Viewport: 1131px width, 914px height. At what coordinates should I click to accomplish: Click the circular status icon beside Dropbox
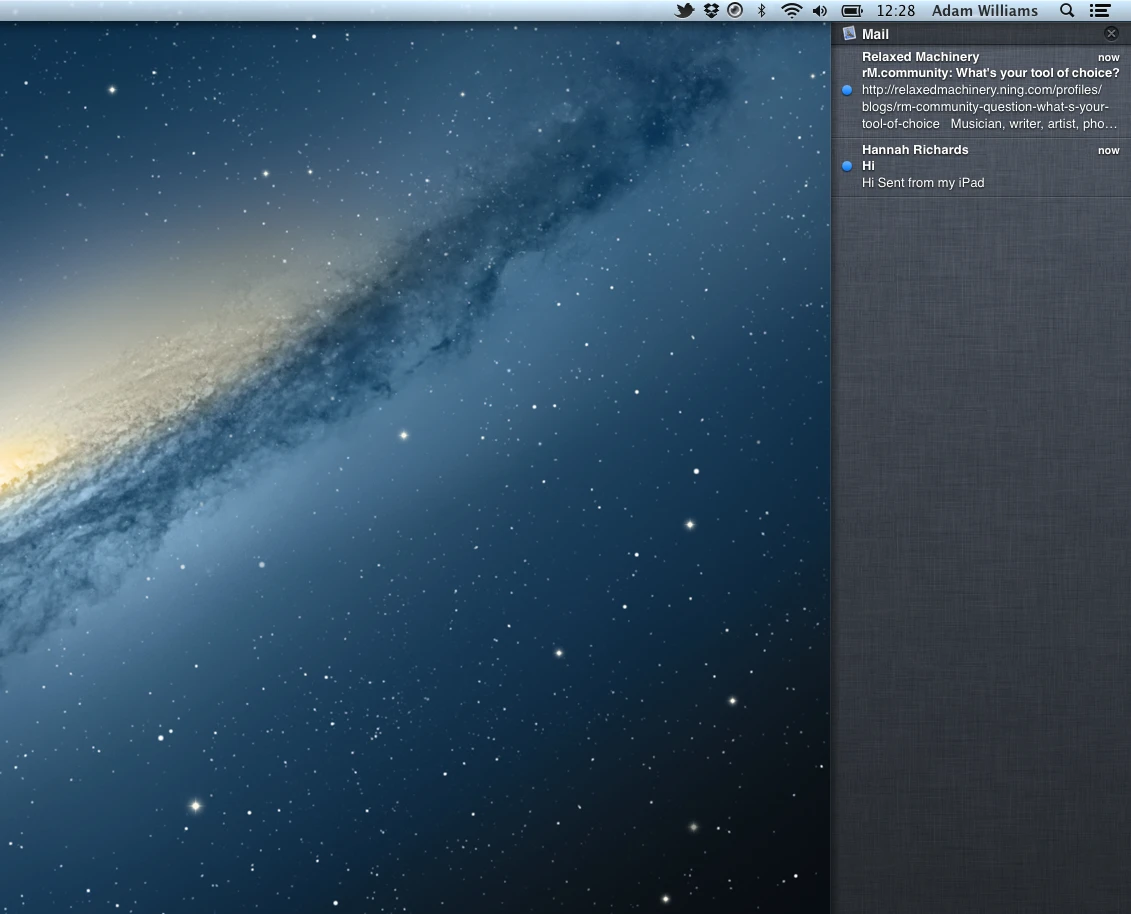tap(735, 11)
